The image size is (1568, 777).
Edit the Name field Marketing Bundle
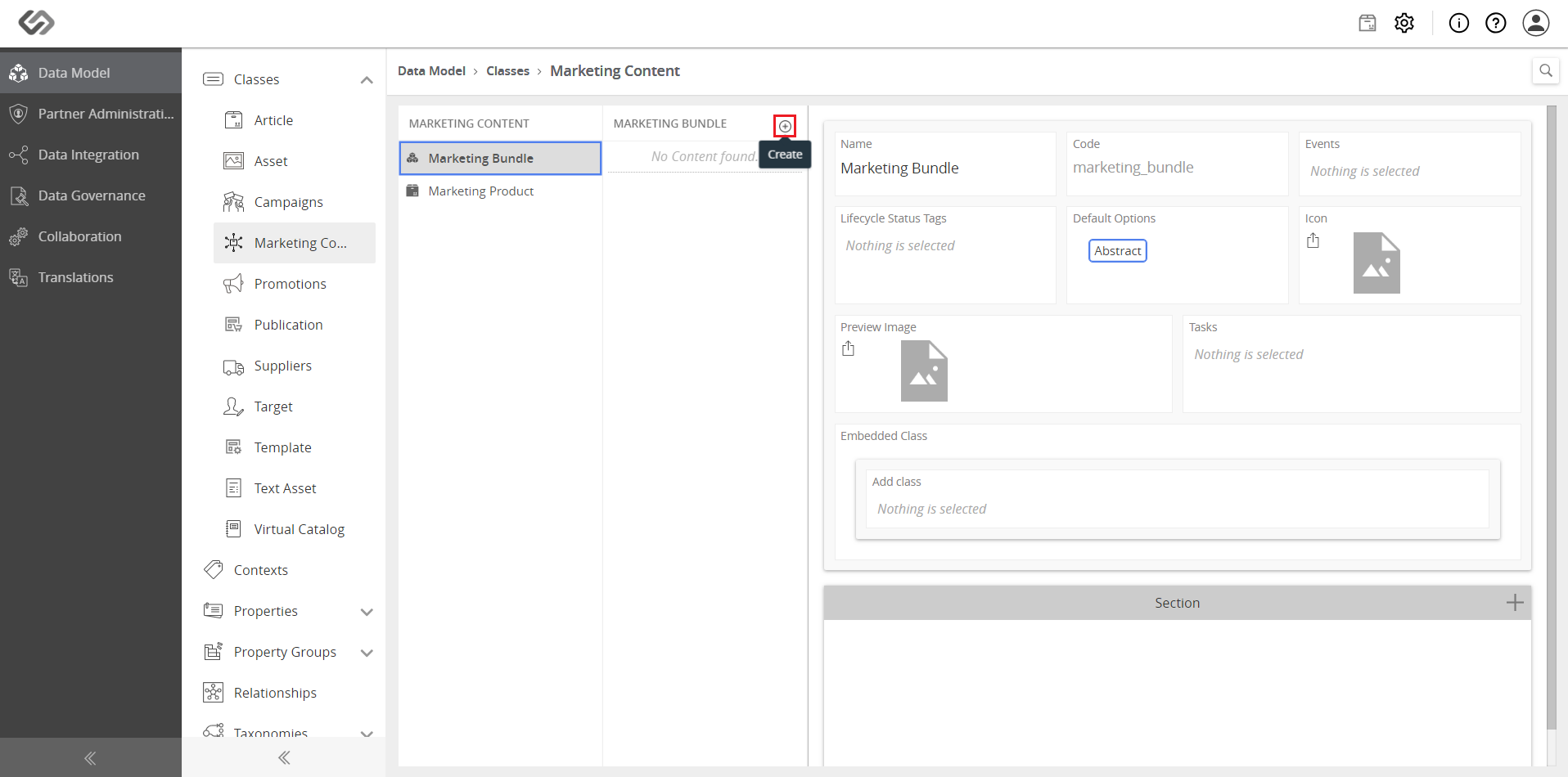[x=945, y=164]
